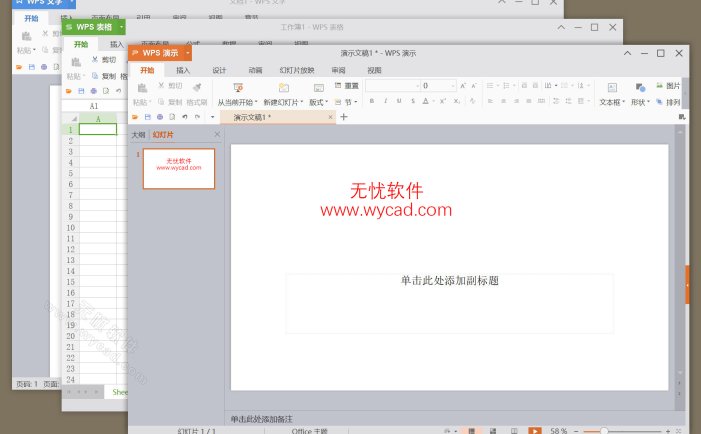Toggle Bold formatting in WPS 演示
The image size is (701, 434).
coord(372,101)
